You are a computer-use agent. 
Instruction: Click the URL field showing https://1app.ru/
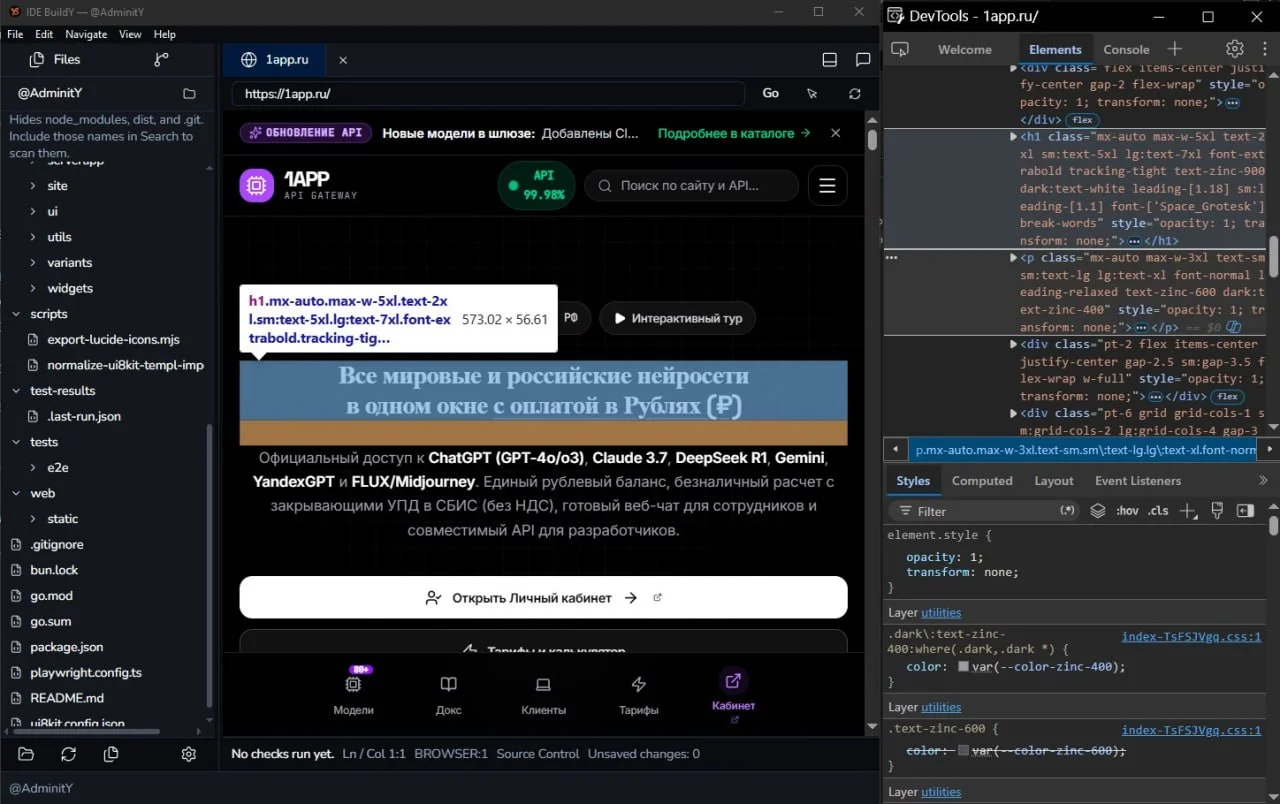489,93
